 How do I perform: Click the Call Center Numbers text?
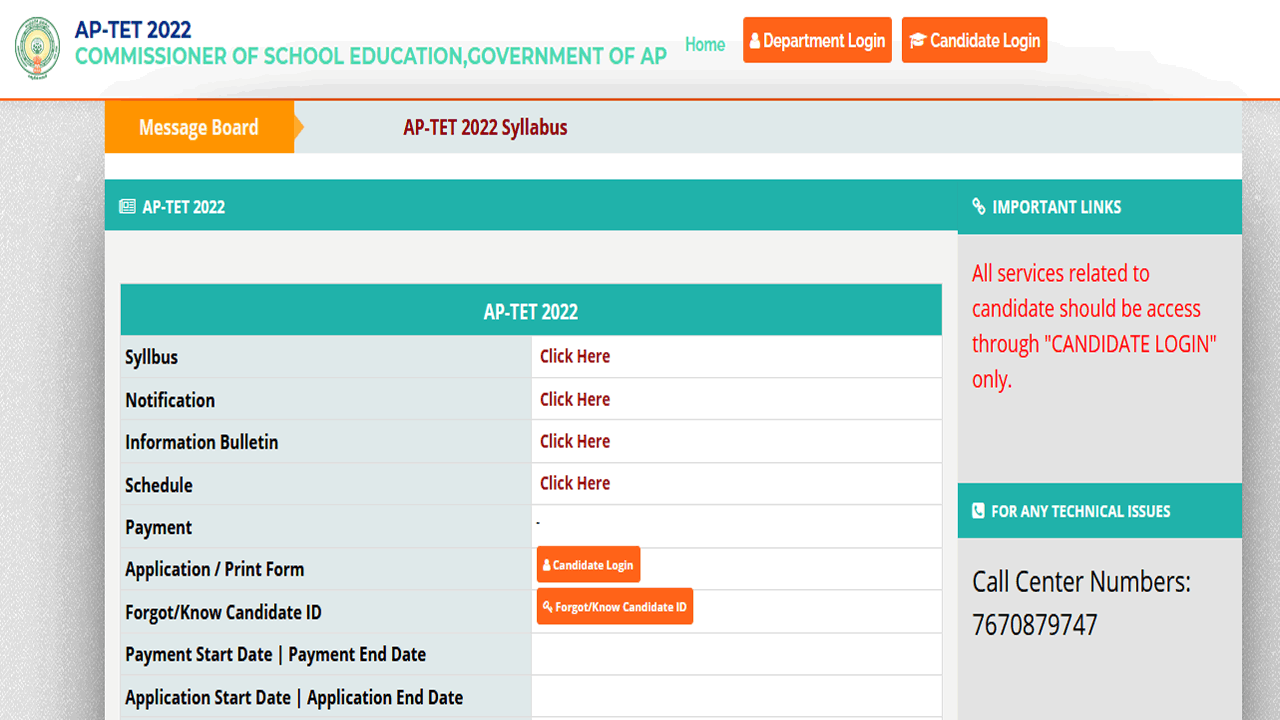click(x=1081, y=581)
